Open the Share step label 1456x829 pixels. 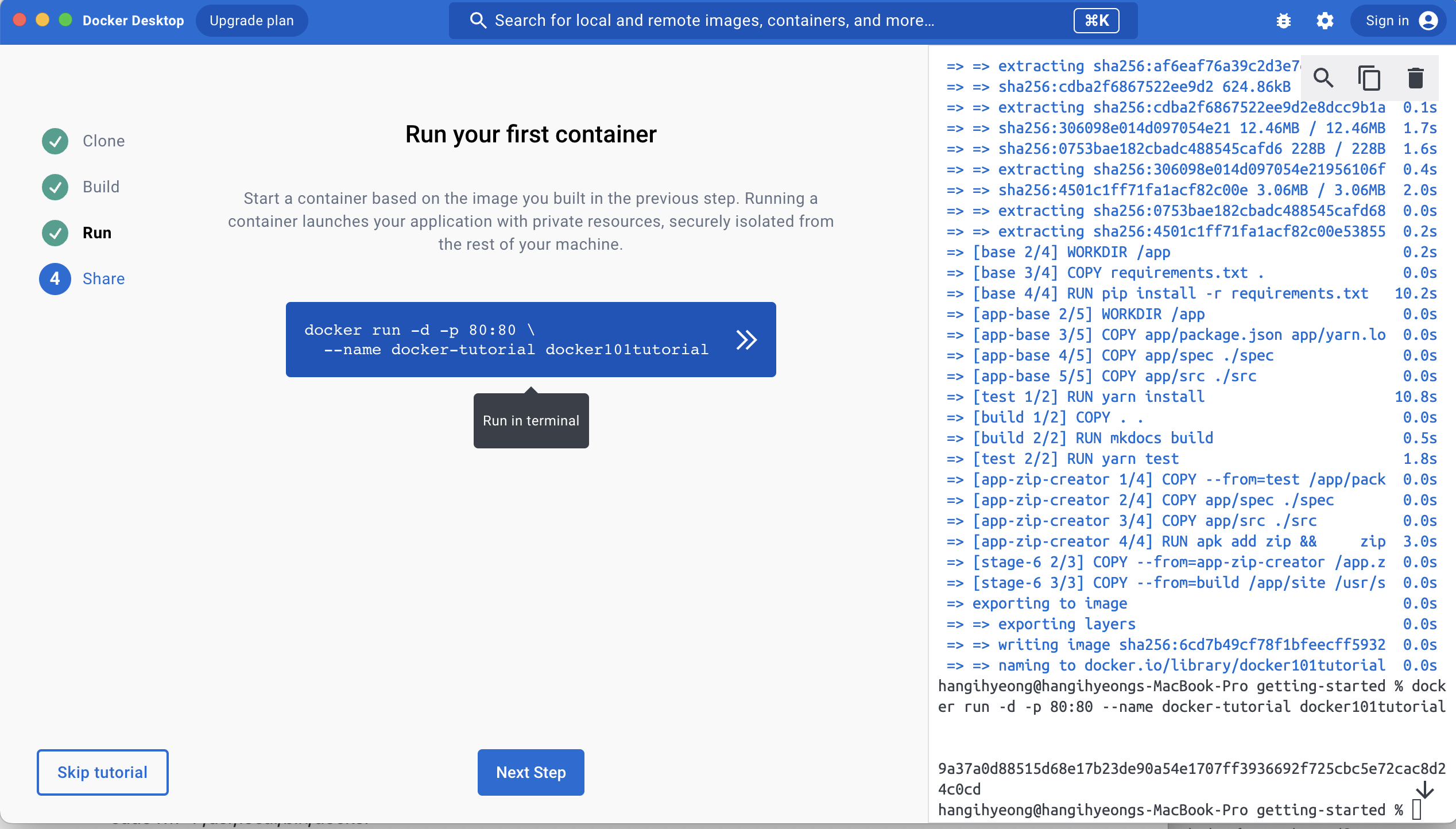click(103, 278)
